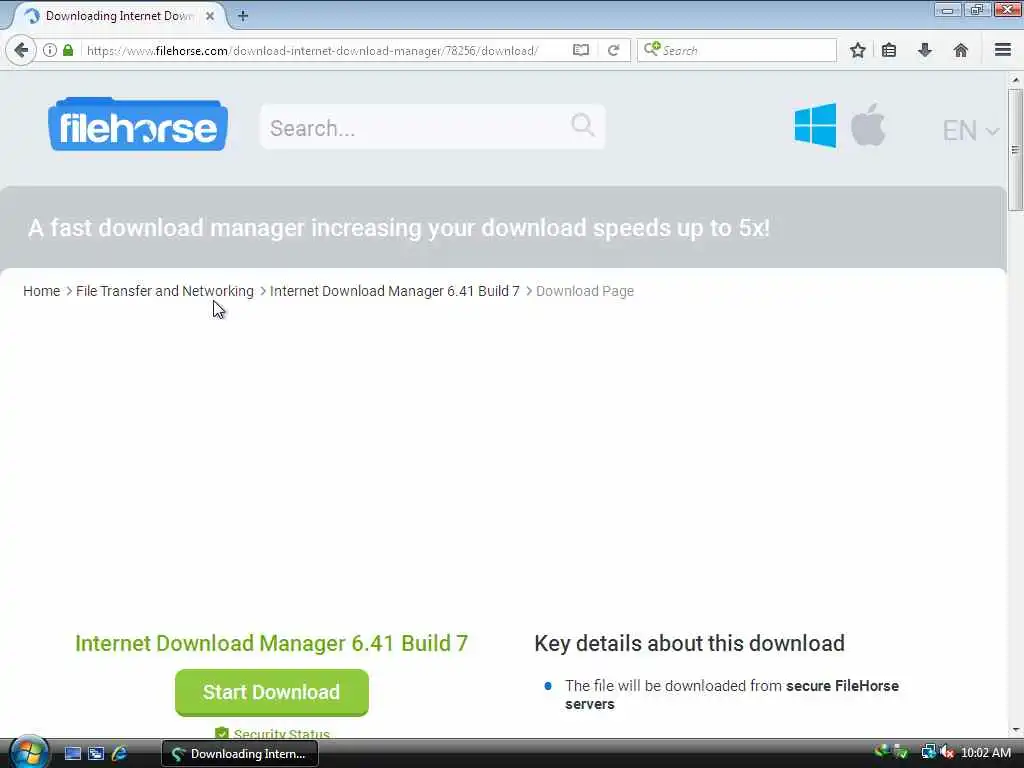Click the Security Status link
Screen dimensions: 1024x768
[x=281, y=734]
